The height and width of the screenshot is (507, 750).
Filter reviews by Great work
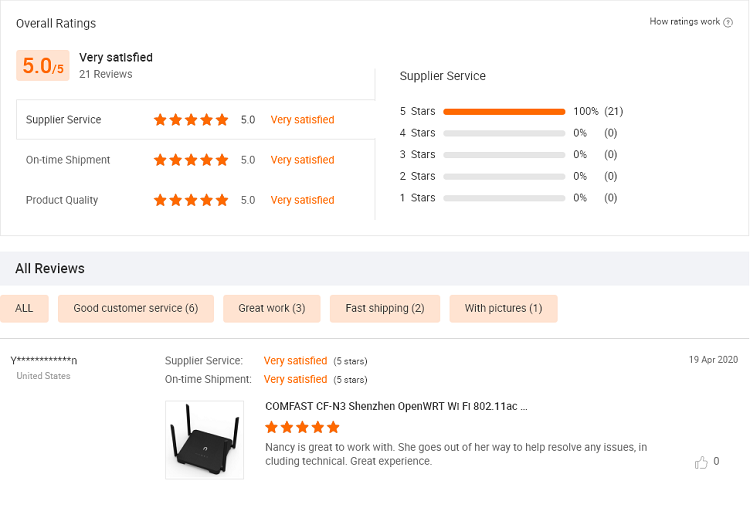271,308
